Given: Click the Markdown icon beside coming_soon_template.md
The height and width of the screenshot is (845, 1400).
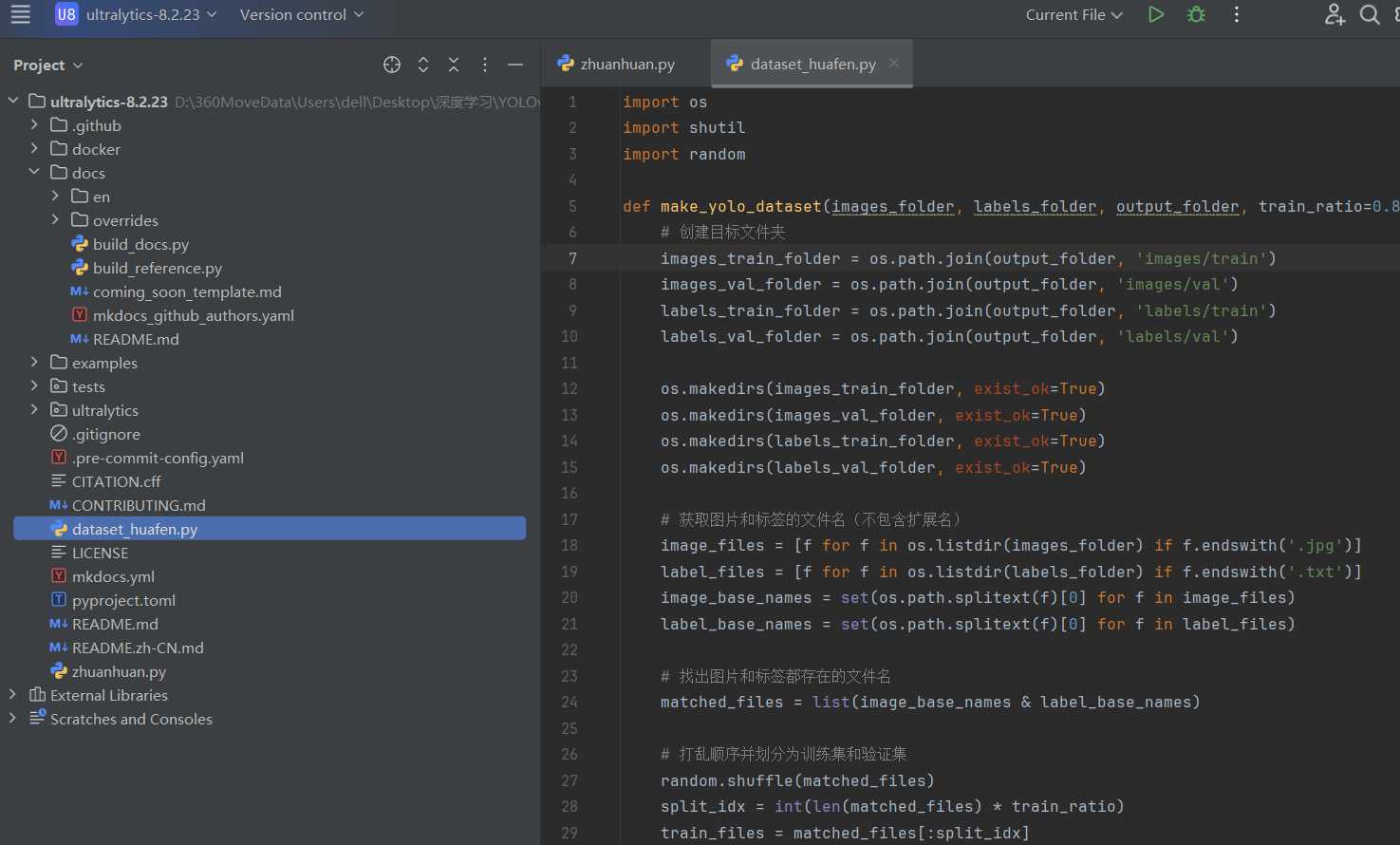Looking at the screenshot, I should pos(80,291).
